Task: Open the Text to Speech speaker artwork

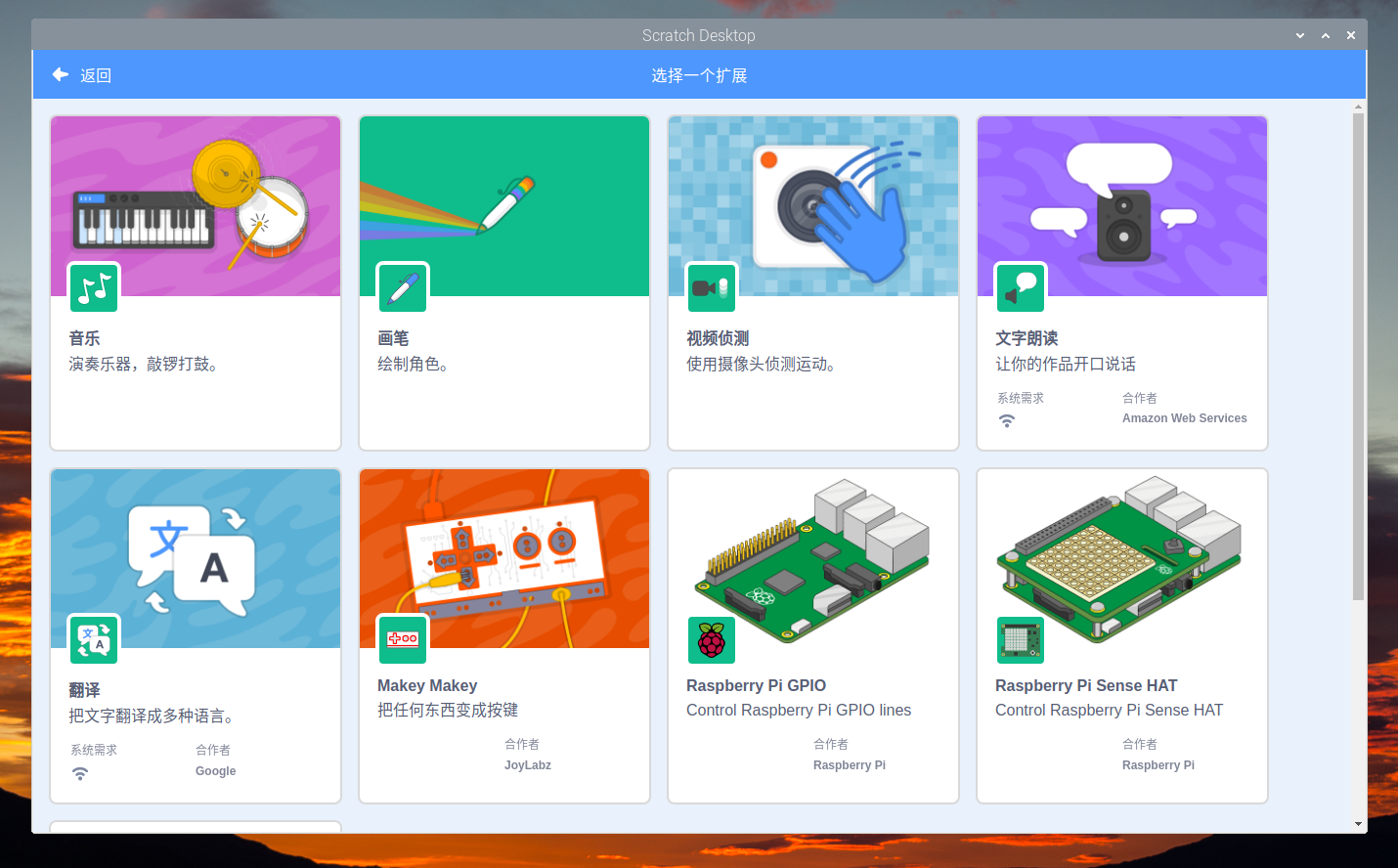Action: click(1122, 206)
